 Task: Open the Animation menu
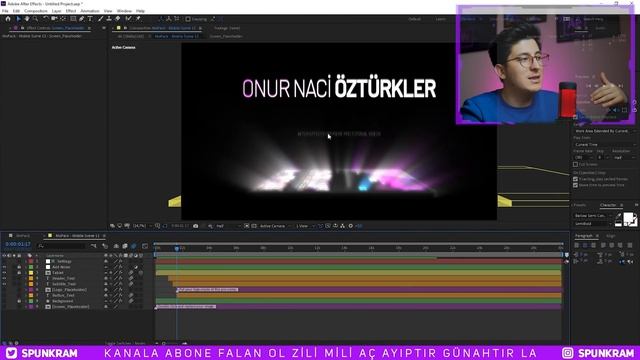[90, 11]
